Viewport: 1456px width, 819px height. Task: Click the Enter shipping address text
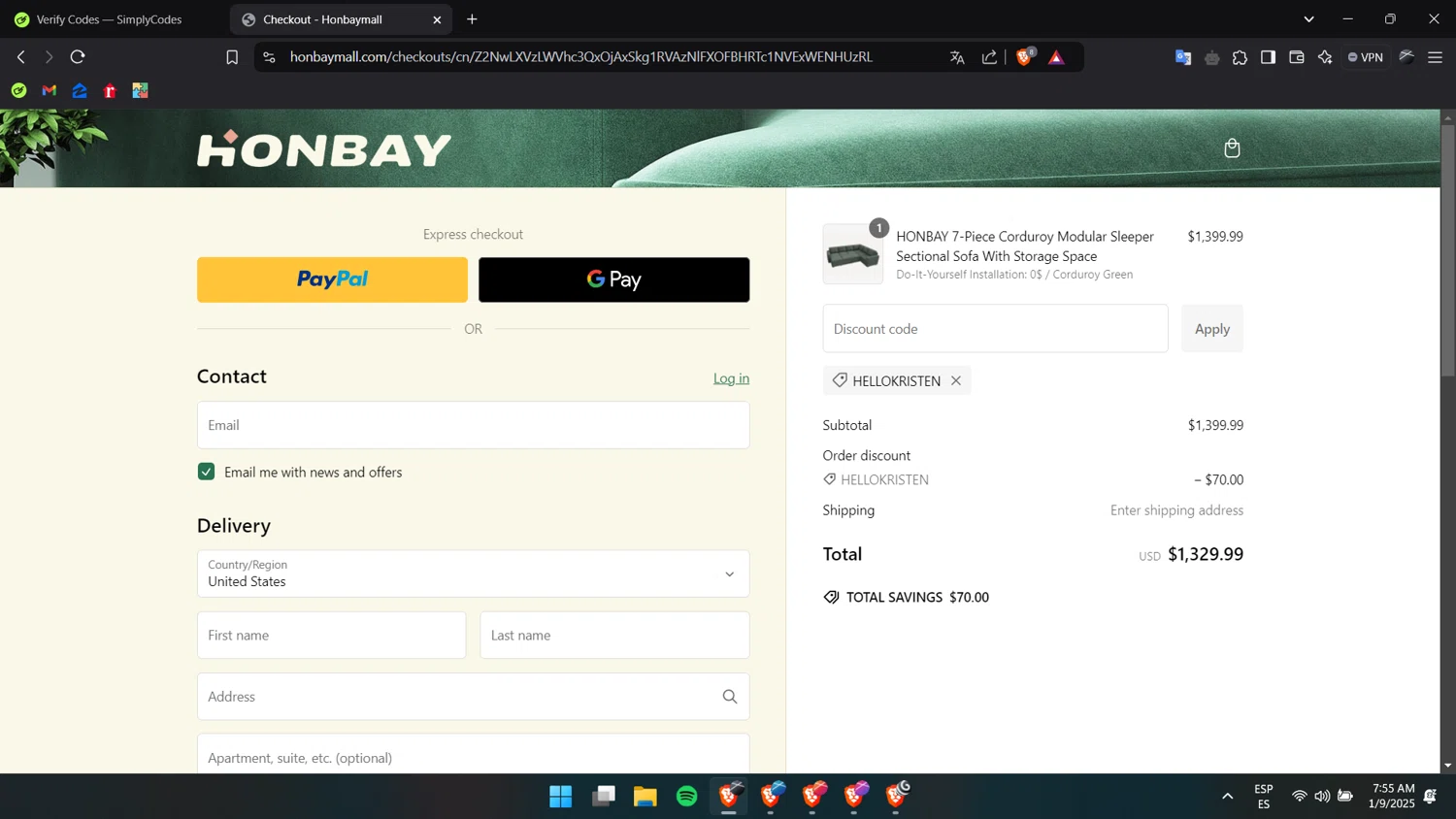click(1176, 510)
